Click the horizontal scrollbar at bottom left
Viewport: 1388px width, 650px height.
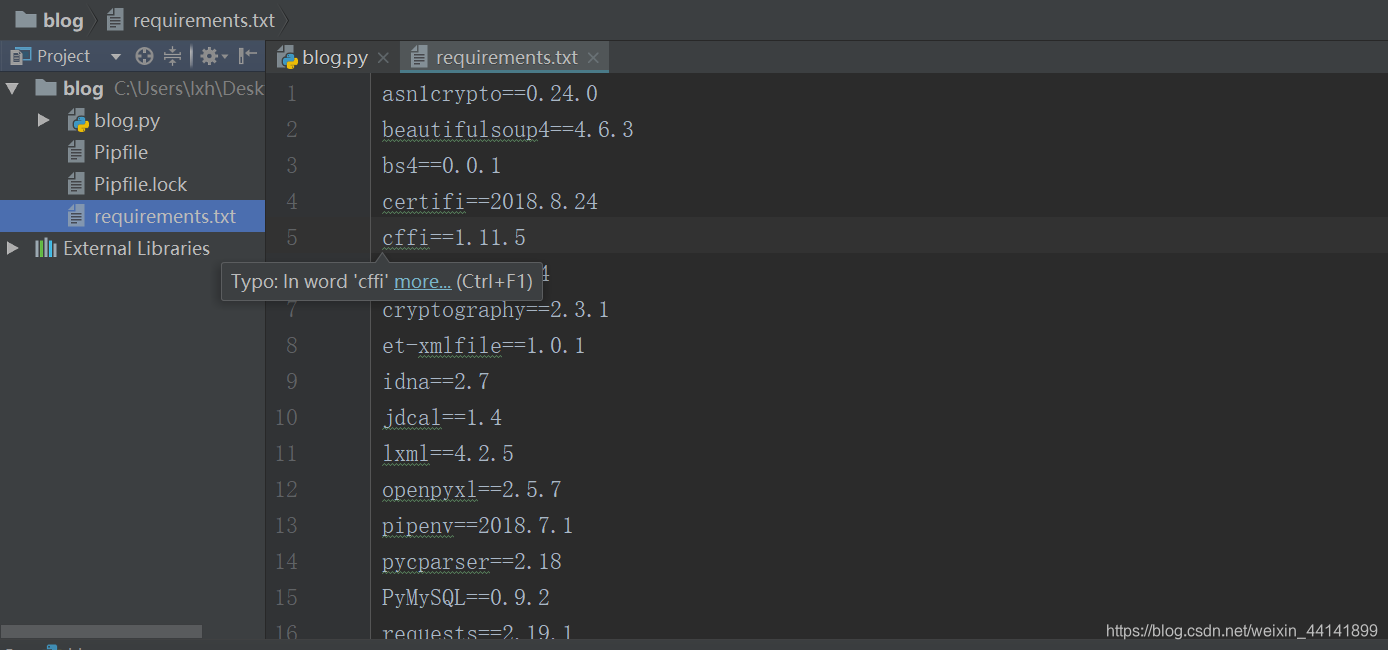(100, 631)
